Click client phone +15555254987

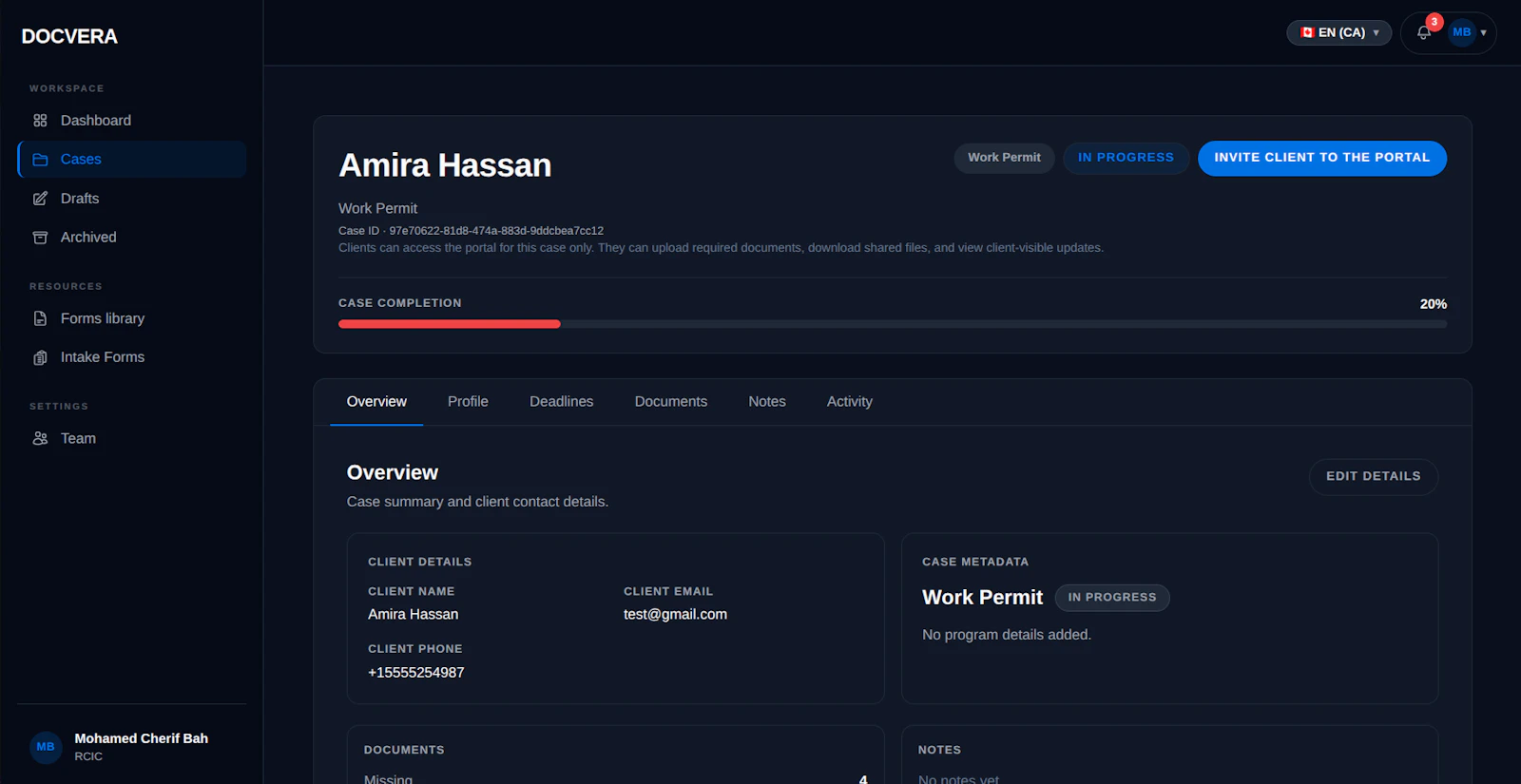click(x=416, y=673)
